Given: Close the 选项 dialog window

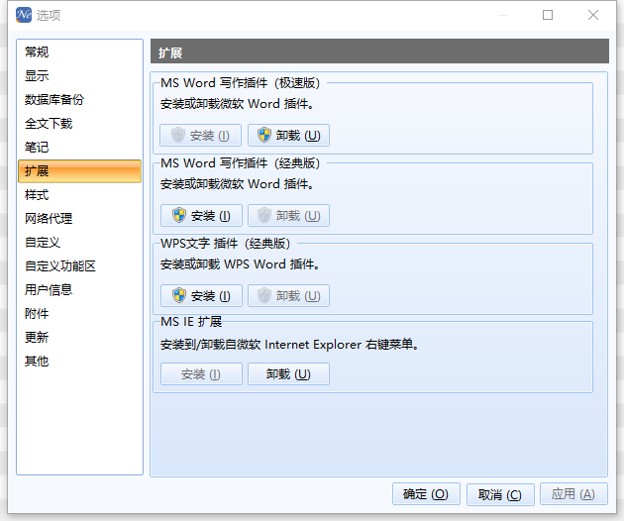Looking at the screenshot, I should pos(593,15).
